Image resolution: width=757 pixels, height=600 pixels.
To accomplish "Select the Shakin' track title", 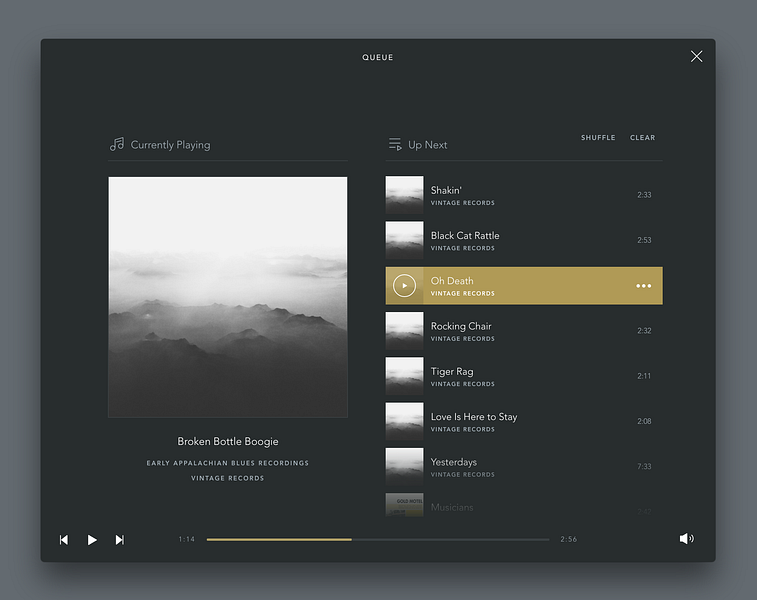I will point(446,190).
